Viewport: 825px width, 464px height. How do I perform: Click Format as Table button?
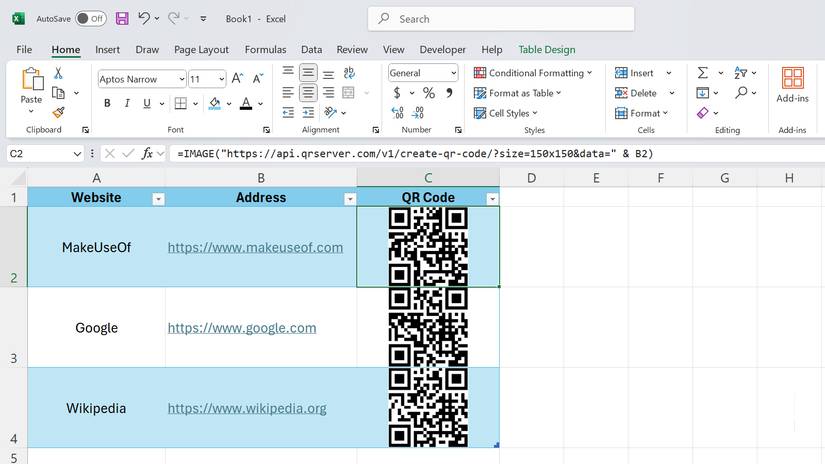[517, 93]
